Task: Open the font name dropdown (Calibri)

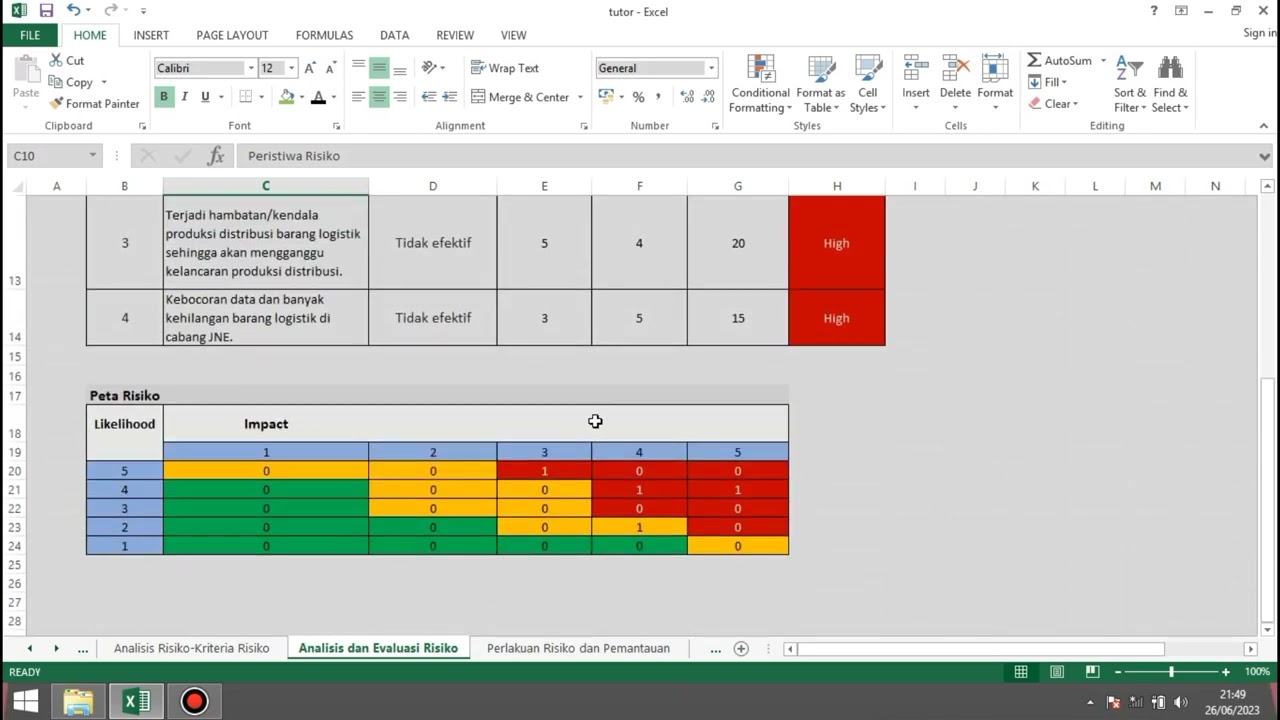Action: click(250, 68)
